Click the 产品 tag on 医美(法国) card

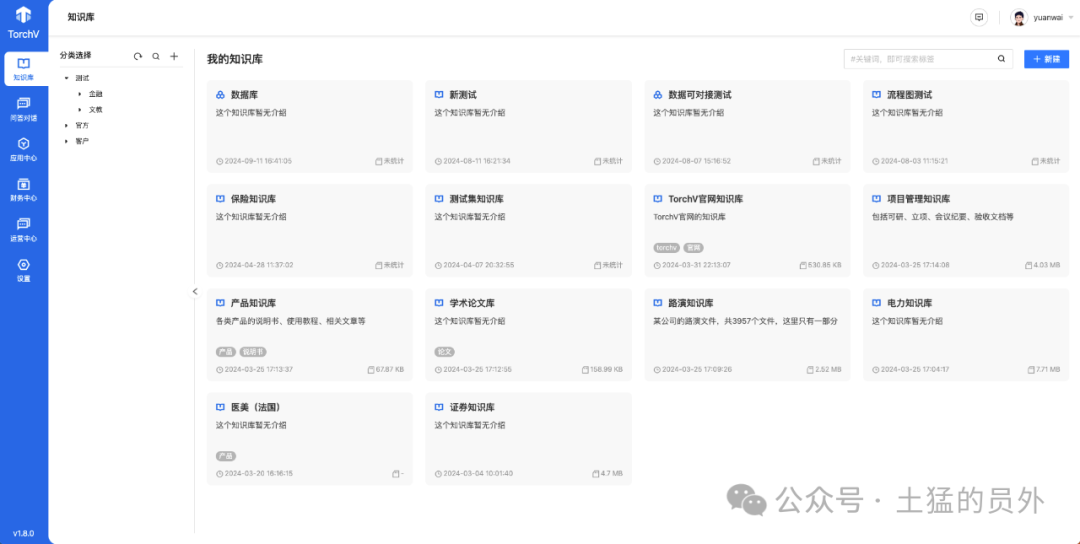pos(226,456)
